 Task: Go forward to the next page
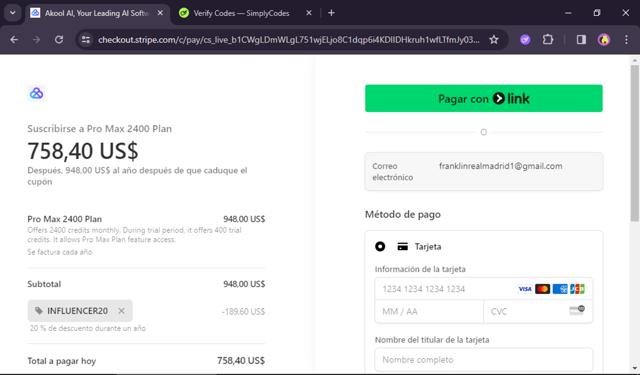36,40
